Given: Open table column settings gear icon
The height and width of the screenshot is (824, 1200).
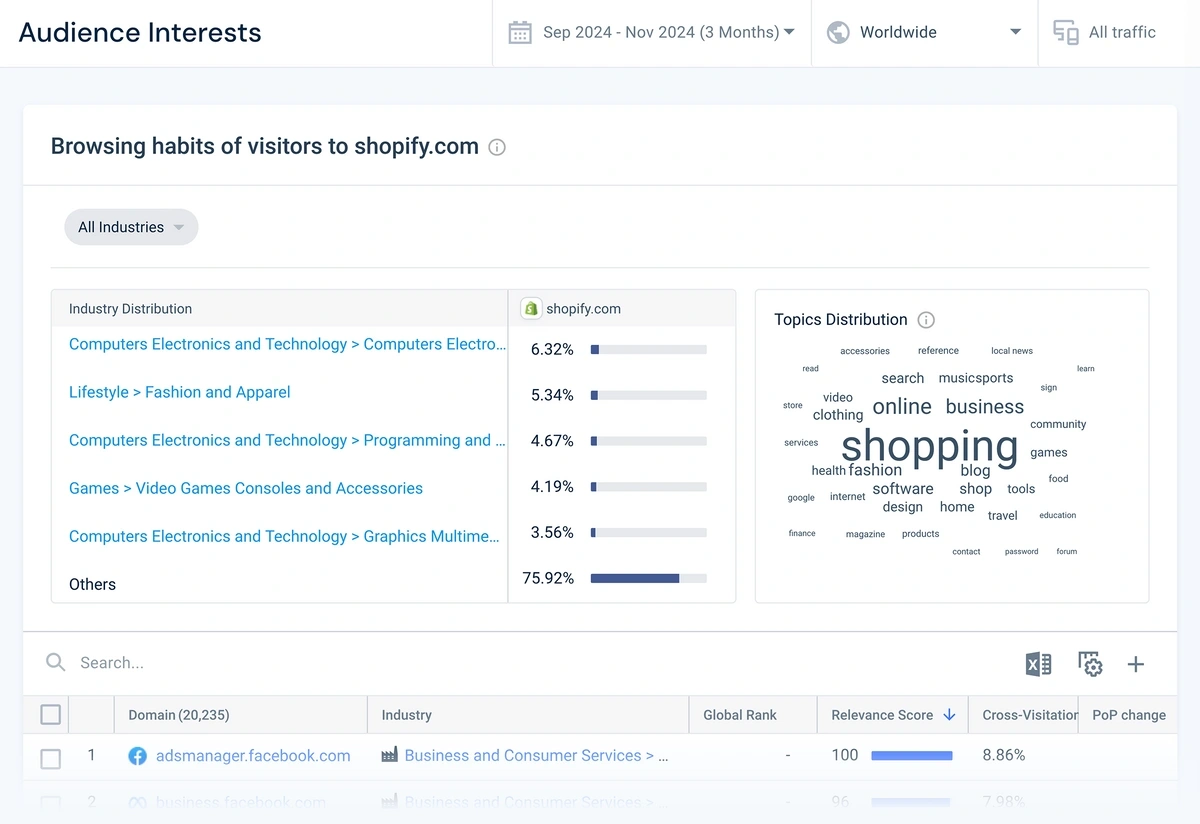Looking at the screenshot, I should pos(1089,664).
